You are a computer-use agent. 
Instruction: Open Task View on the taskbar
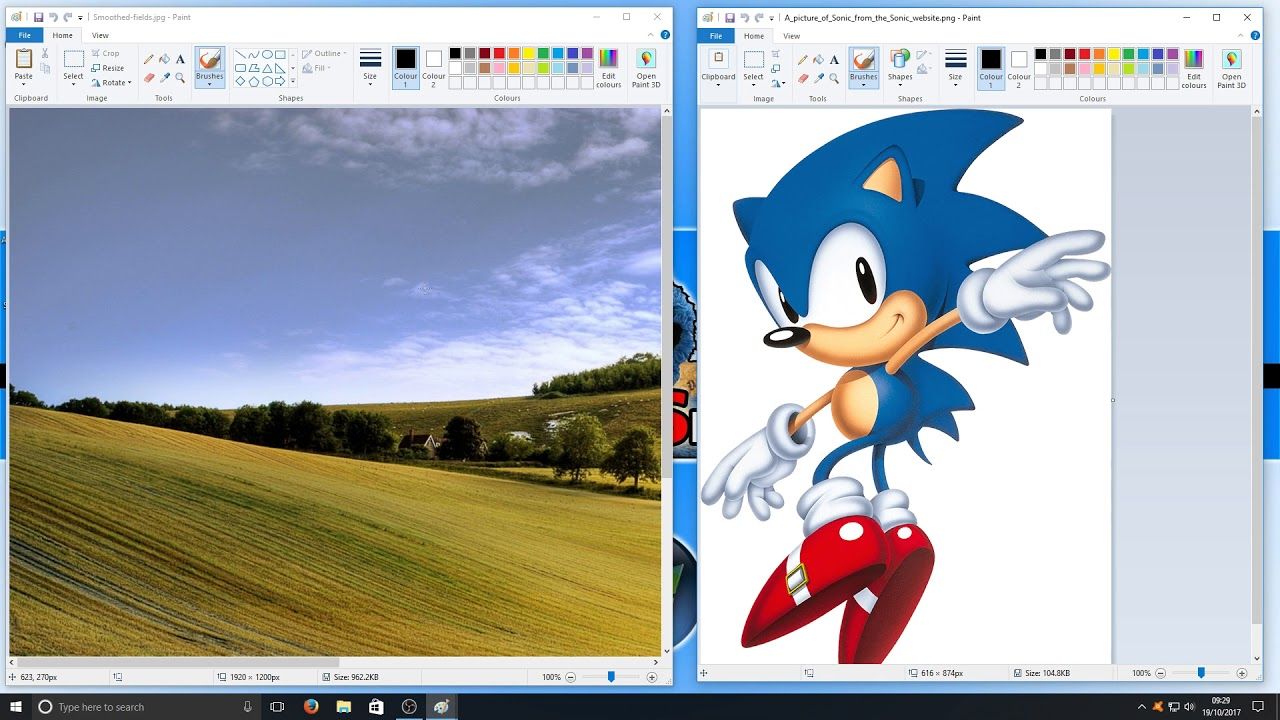coord(277,707)
